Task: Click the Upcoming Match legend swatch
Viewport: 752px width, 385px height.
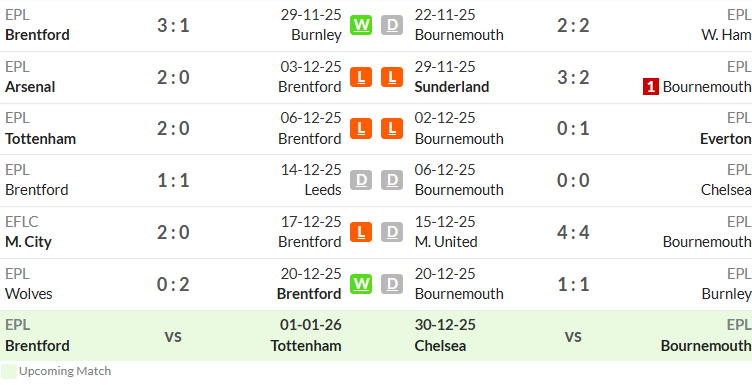Action: click(x=9, y=372)
